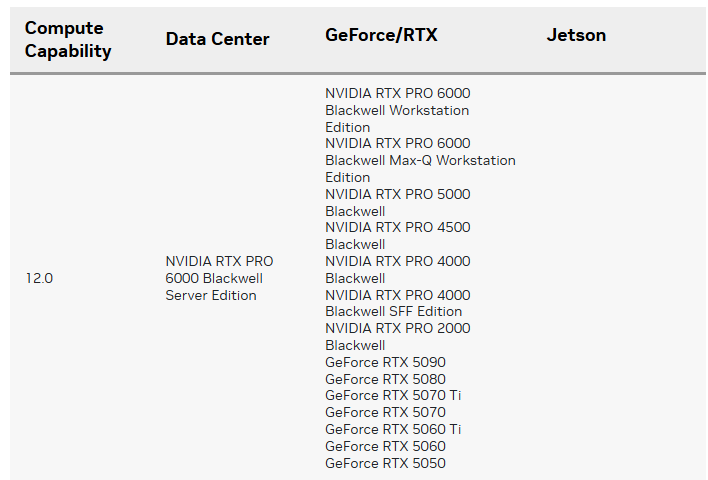Viewport: 708px width, 480px height.
Task: Click RTX PRO 6000 Blackwell Workstation Edition text
Action: [x=397, y=110]
